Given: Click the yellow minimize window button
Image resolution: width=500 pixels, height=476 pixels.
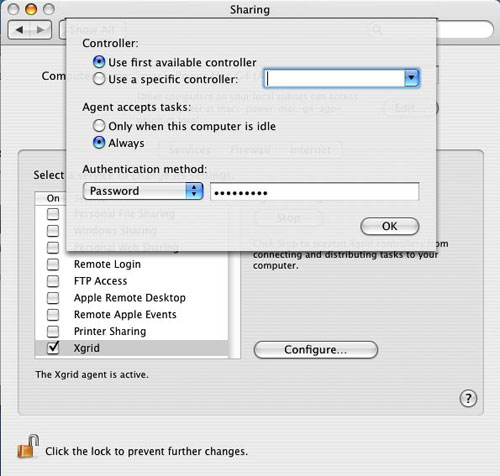Looking at the screenshot, I should click(31, 9).
